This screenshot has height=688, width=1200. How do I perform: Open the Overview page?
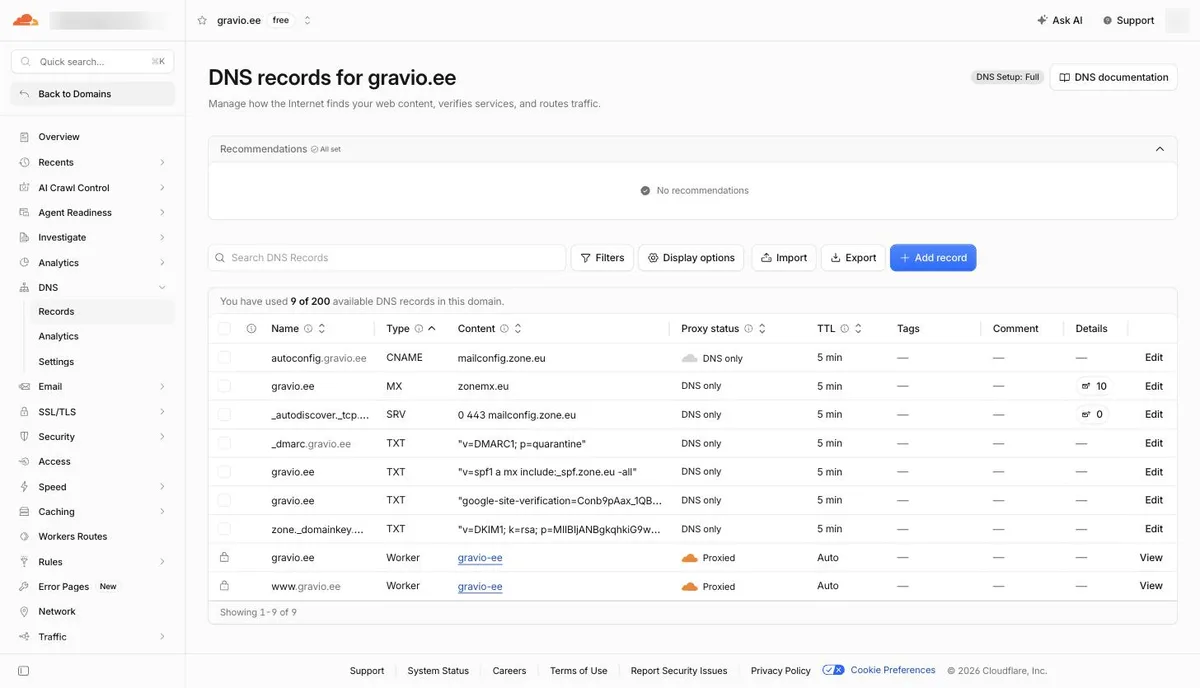pyautogui.click(x=59, y=137)
